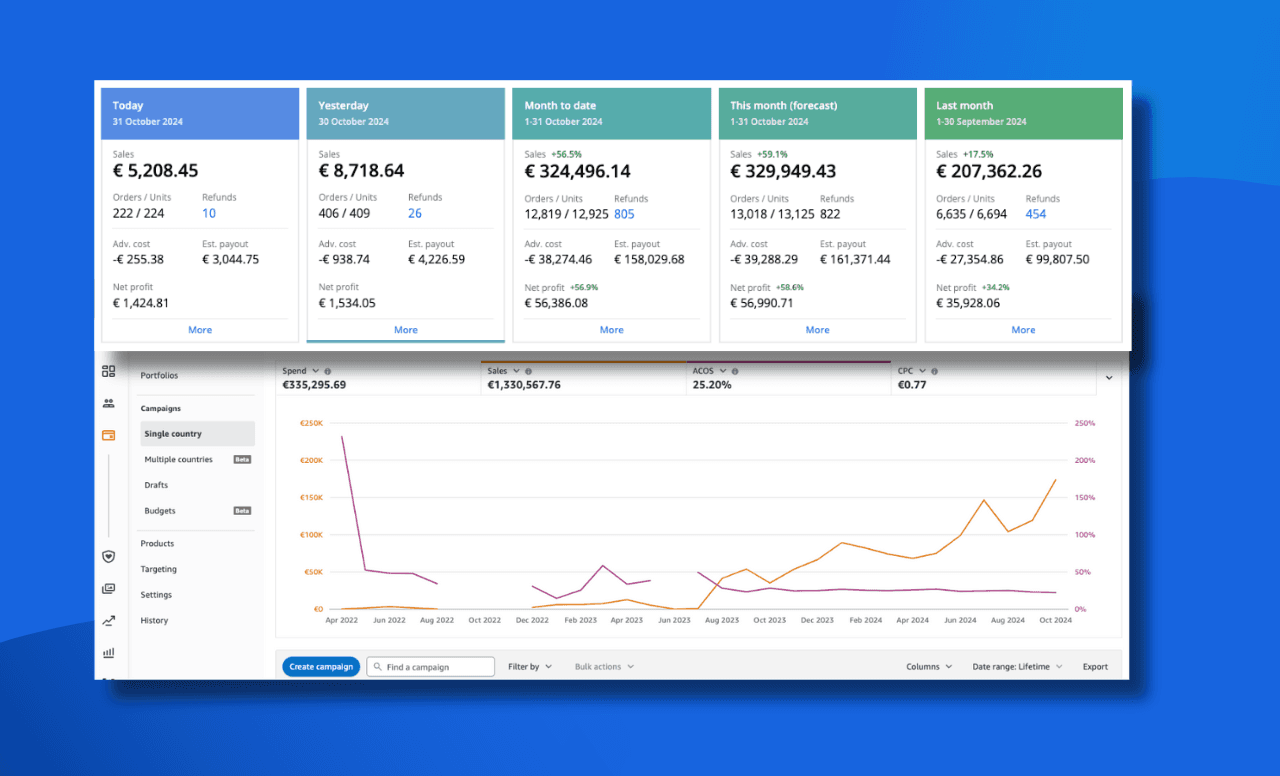Open the dashboard grid icon in sidebar
This screenshot has height=776, width=1280.
(x=108, y=371)
